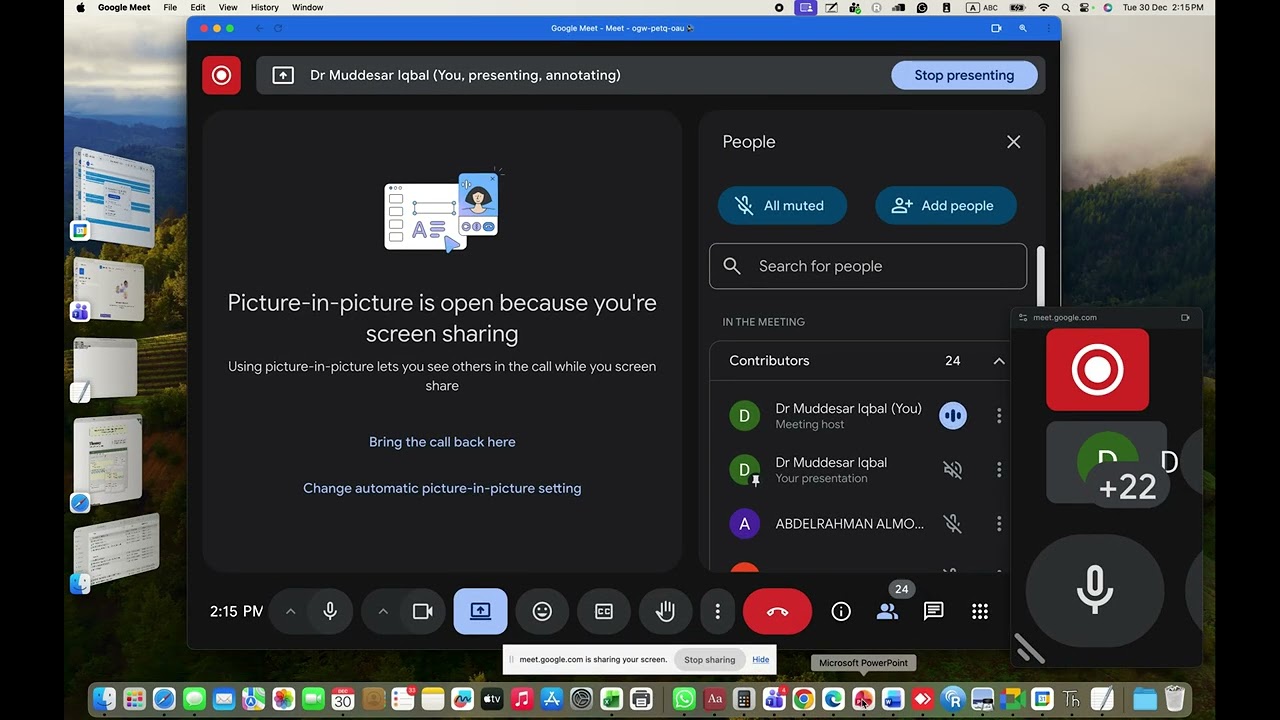Open more options for Dr Muddesar Iqbal presentation

pyautogui.click(x=998, y=469)
